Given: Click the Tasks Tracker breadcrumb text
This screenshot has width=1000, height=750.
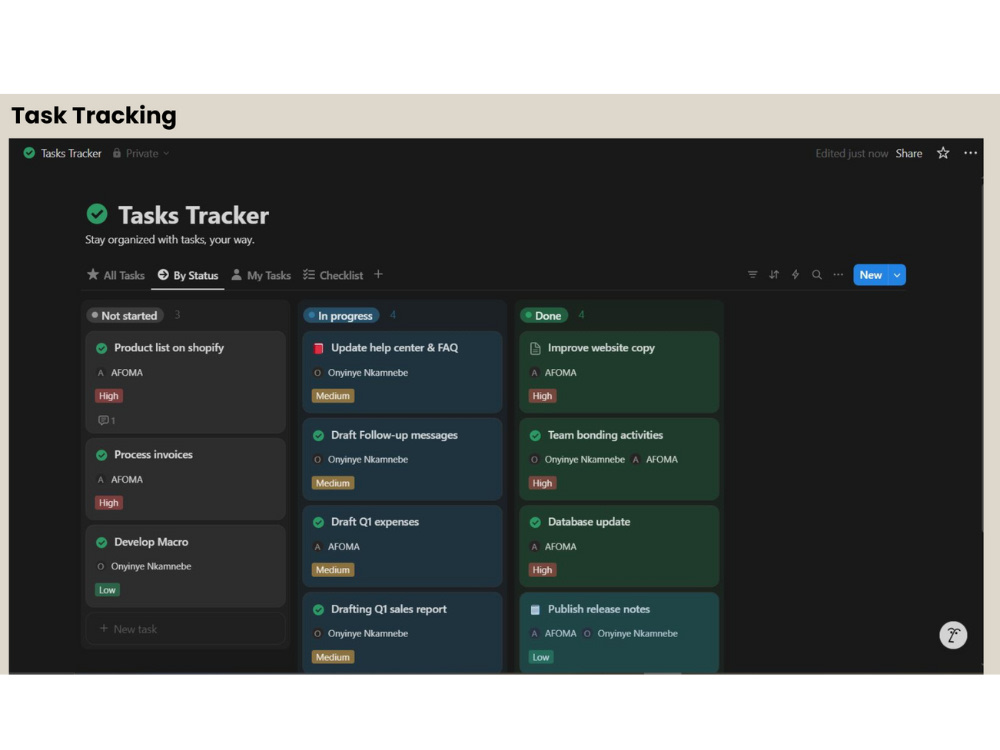Looking at the screenshot, I should (x=71, y=153).
